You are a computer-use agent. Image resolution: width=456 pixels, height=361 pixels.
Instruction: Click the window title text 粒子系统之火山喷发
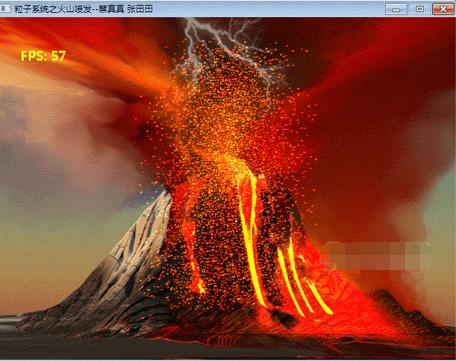[53, 9]
